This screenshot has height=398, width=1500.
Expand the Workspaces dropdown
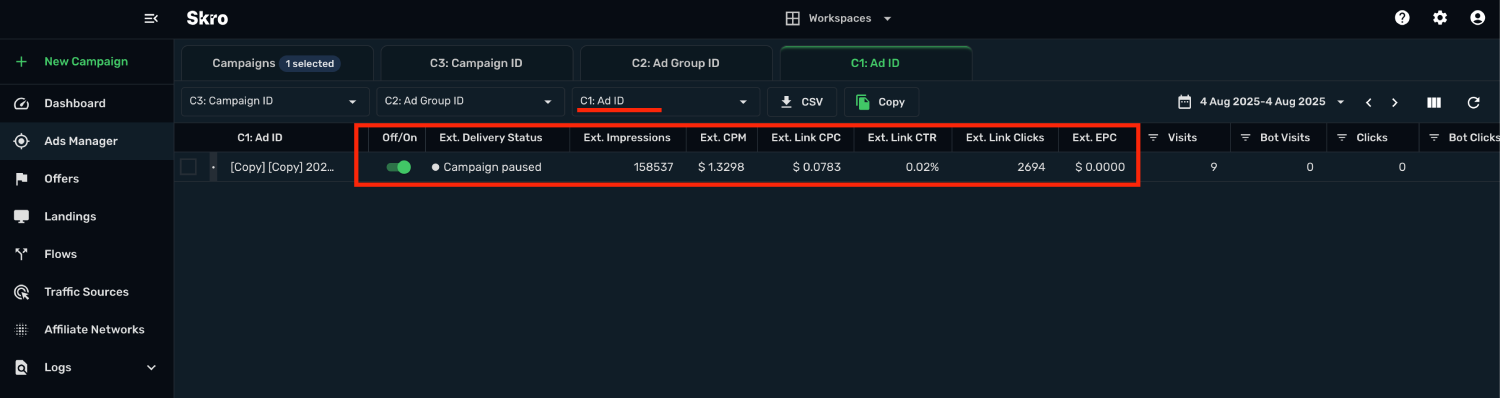[x=838, y=18]
